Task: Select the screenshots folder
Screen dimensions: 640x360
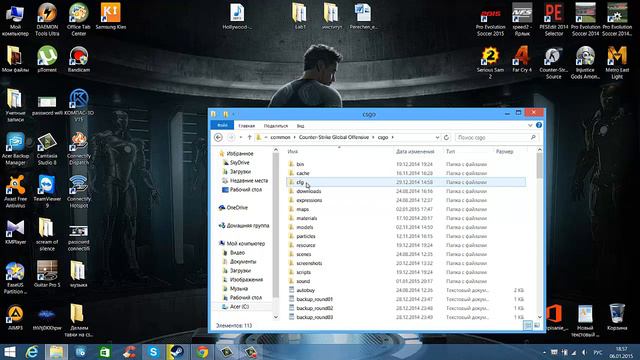Action: tap(309, 263)
